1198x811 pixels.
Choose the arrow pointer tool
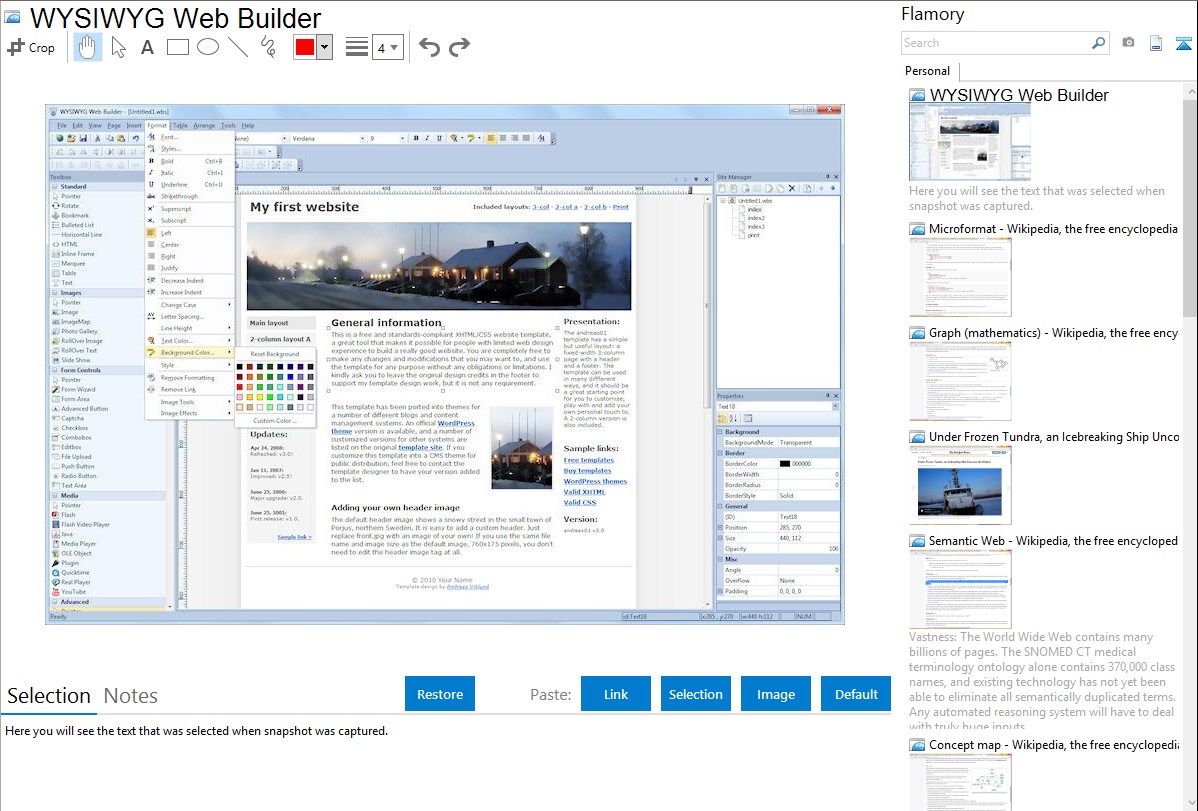[x=118, y=47]
